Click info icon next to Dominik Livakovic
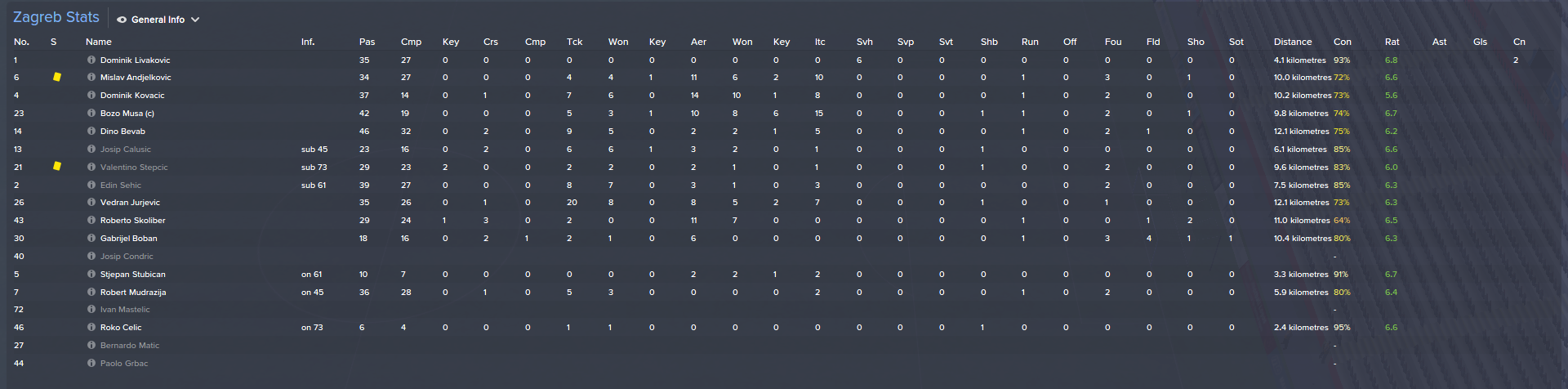 point(91,60)
